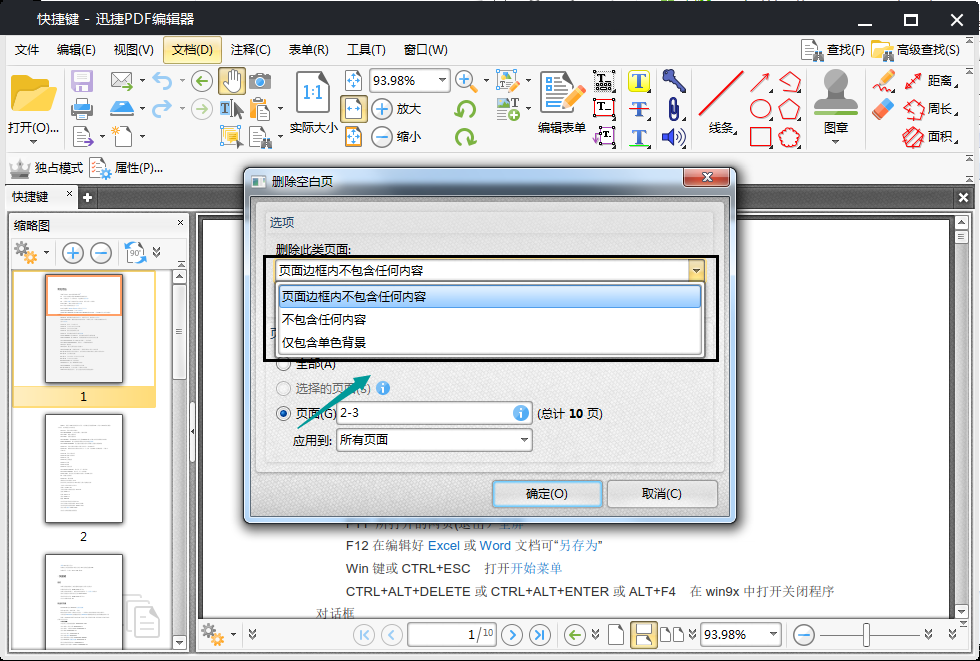Toggle 独占模式 exclusive mode
This screenshot has height=661, width=980.
(x=46, y=167)
